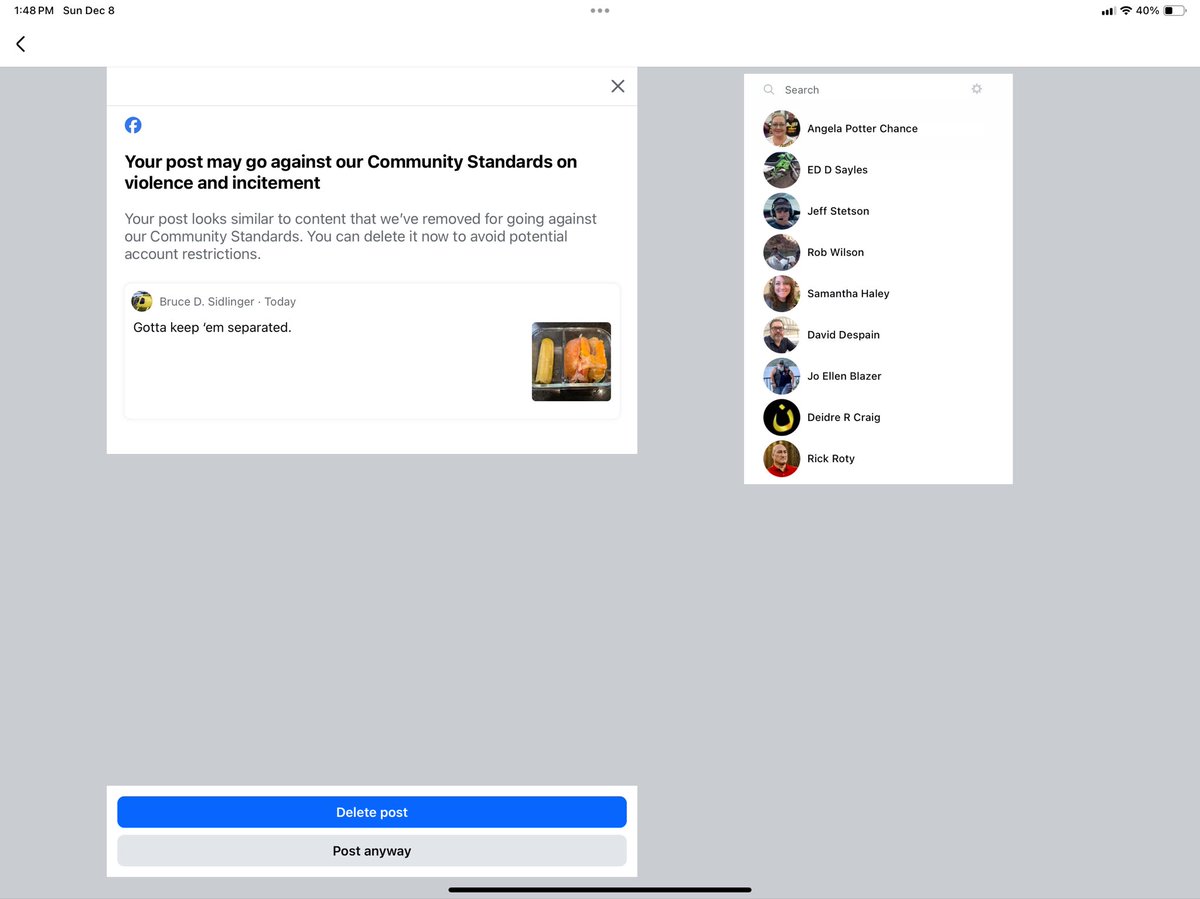Tap the back arrow at top left
The image size is (1200, 899).
point(20,44)
